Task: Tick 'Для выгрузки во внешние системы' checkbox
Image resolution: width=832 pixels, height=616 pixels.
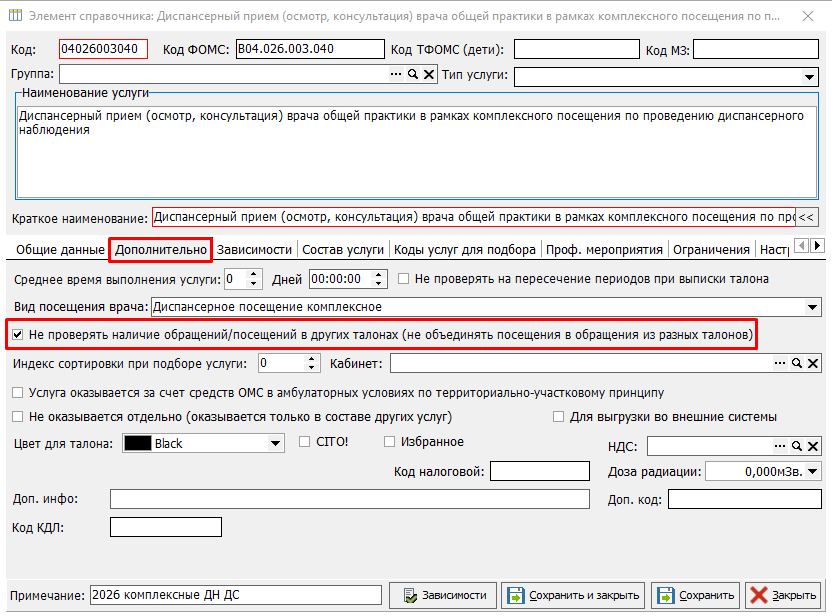Action: (x=558, y=417)
